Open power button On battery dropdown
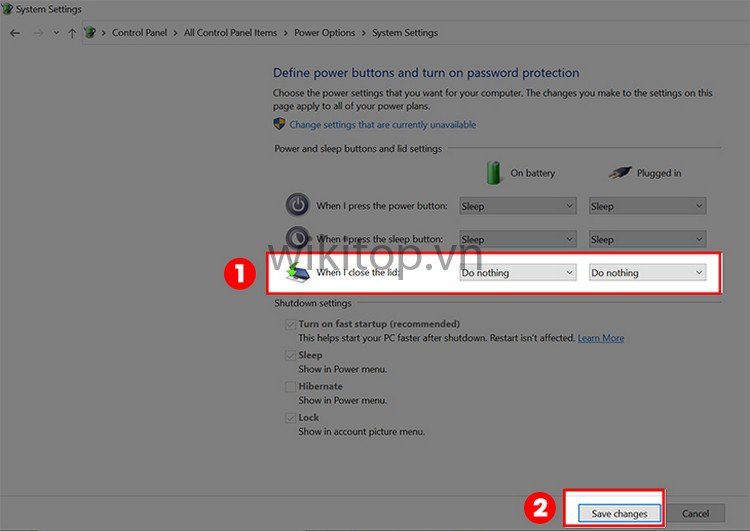This screenshot has height=531, width=750. pyautogui.click(x=517, y=206)
